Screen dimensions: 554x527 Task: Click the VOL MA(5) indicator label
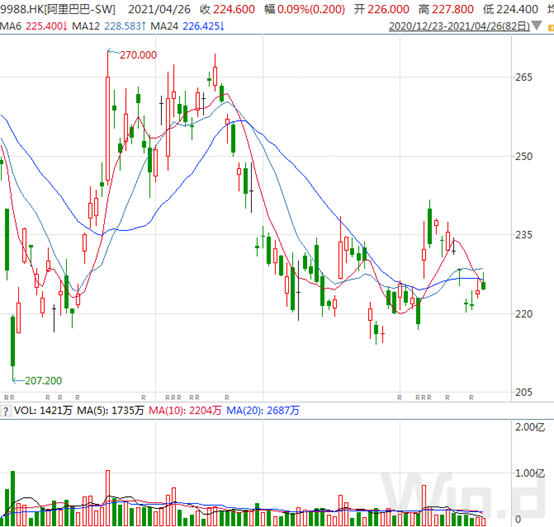coord(111,410)
